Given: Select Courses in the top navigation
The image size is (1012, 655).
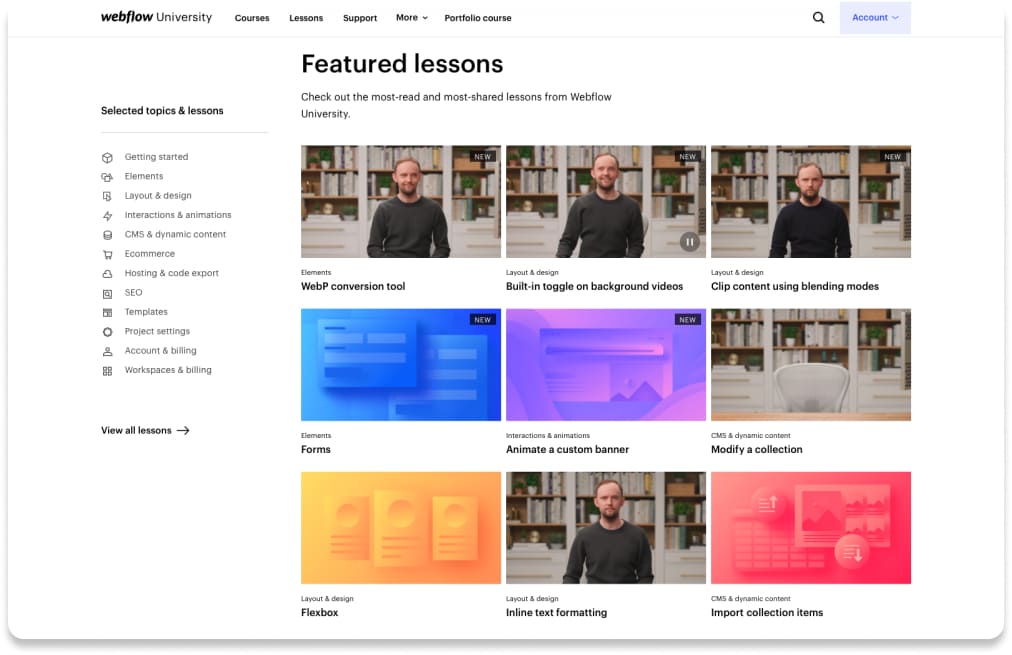Looking at the screenshot, I should tap(251, 17).
